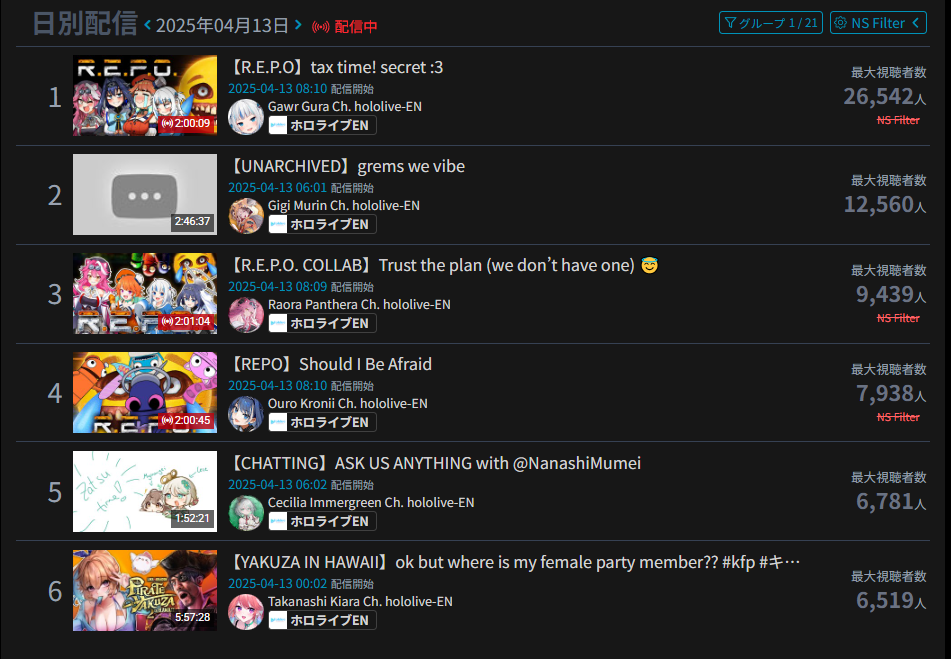The image size is (951, 659).
Task: Go to previous day with left chevron
Action: coord(147,25)
